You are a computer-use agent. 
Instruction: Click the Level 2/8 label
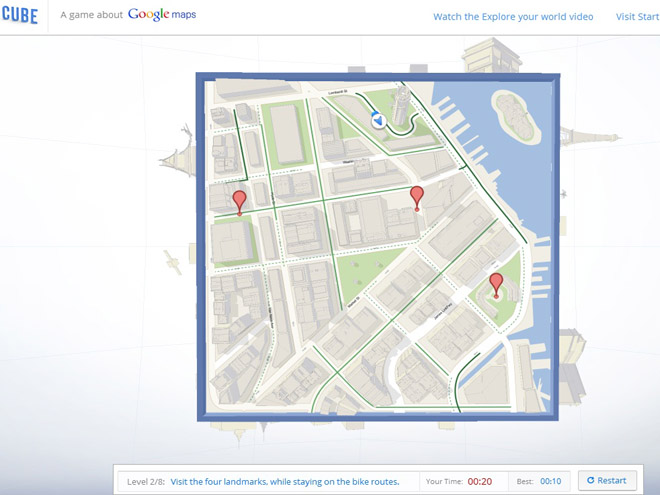click(146, 481)
